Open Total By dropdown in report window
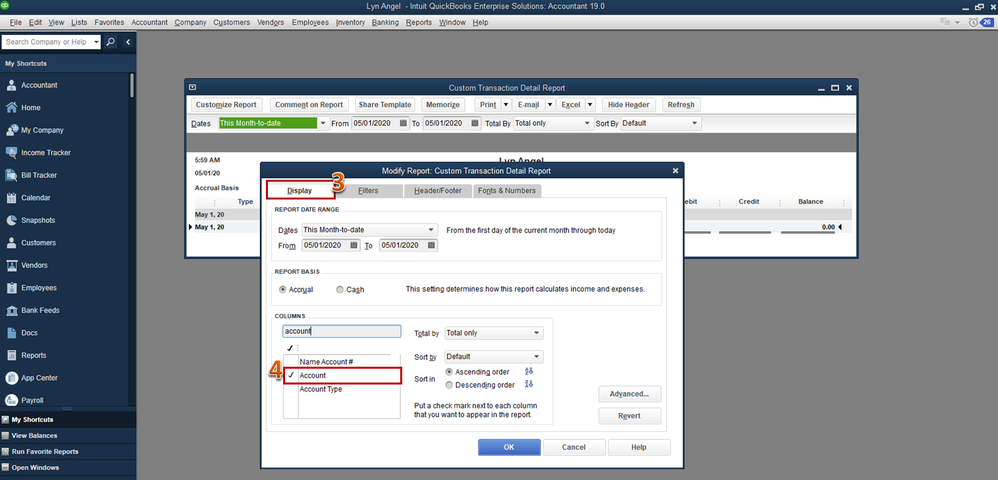 [587, 124]
